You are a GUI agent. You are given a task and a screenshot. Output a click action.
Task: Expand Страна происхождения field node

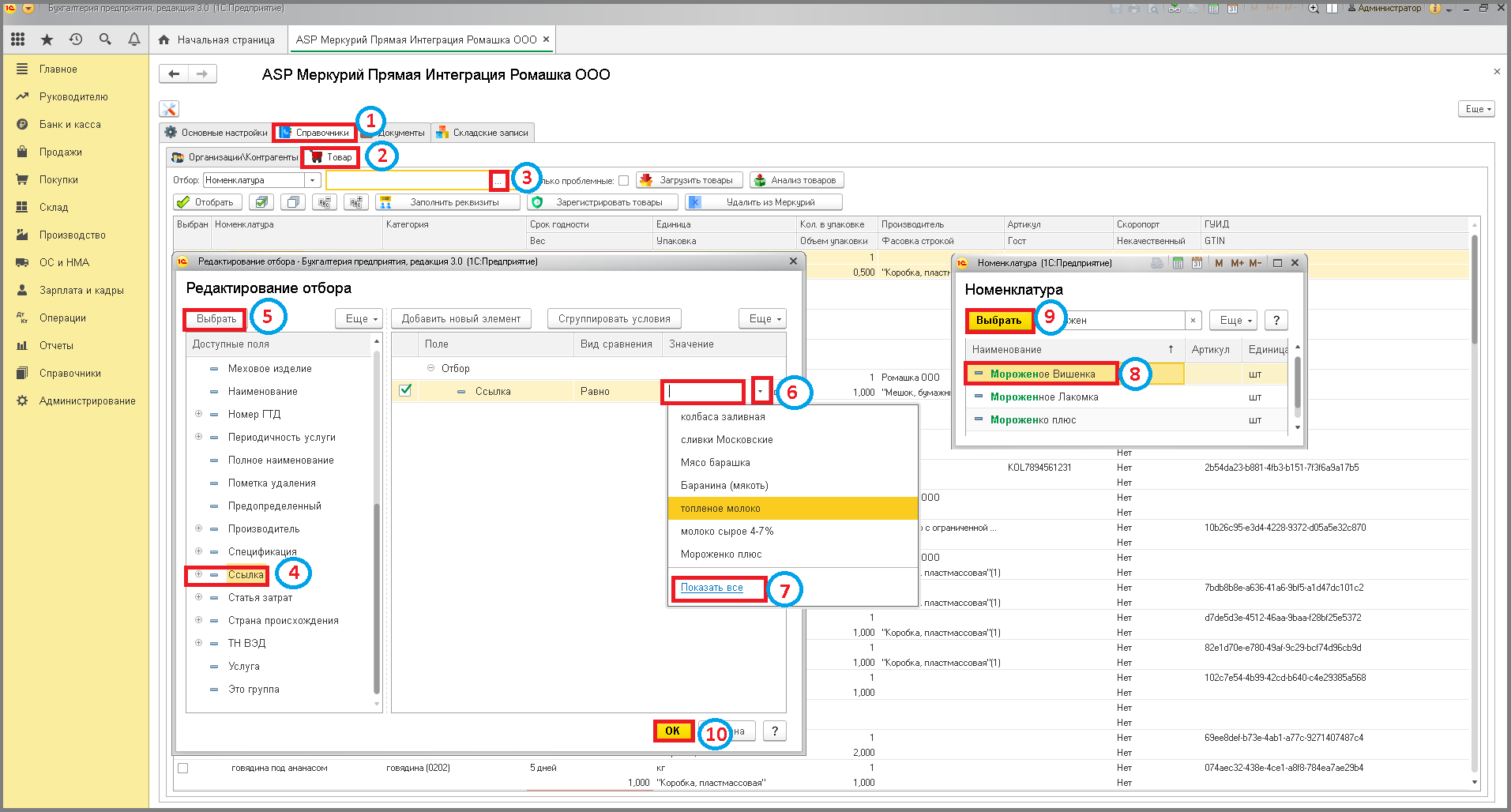click(x=198, y=620)
